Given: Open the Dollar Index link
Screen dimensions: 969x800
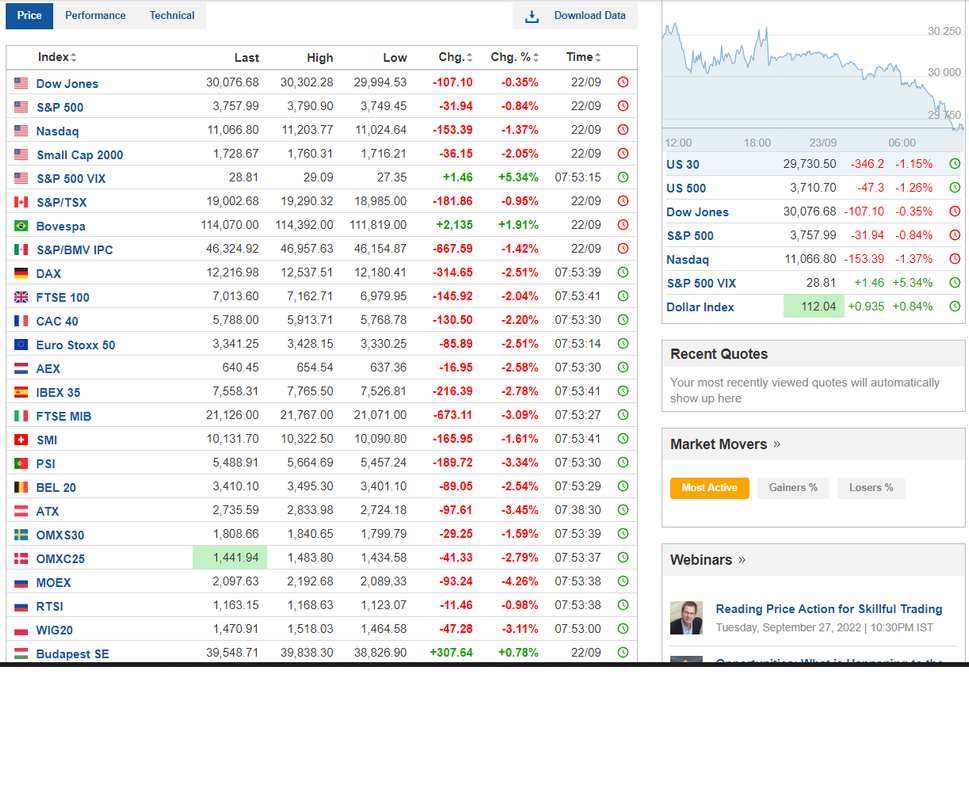Looking at the screenshot, I should coord(700,307).
